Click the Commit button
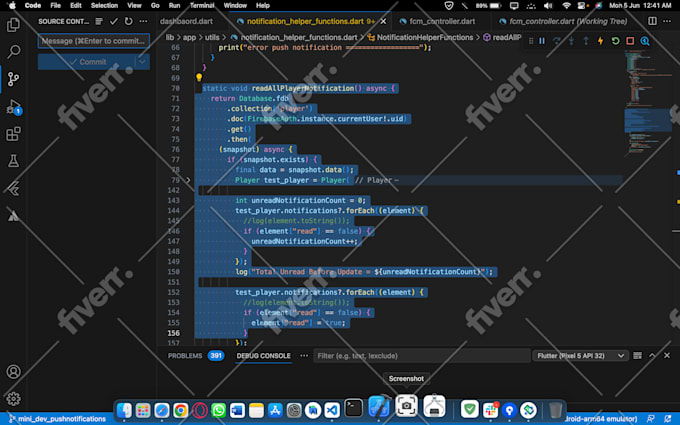The image size is (680, 425). (87, 62)
